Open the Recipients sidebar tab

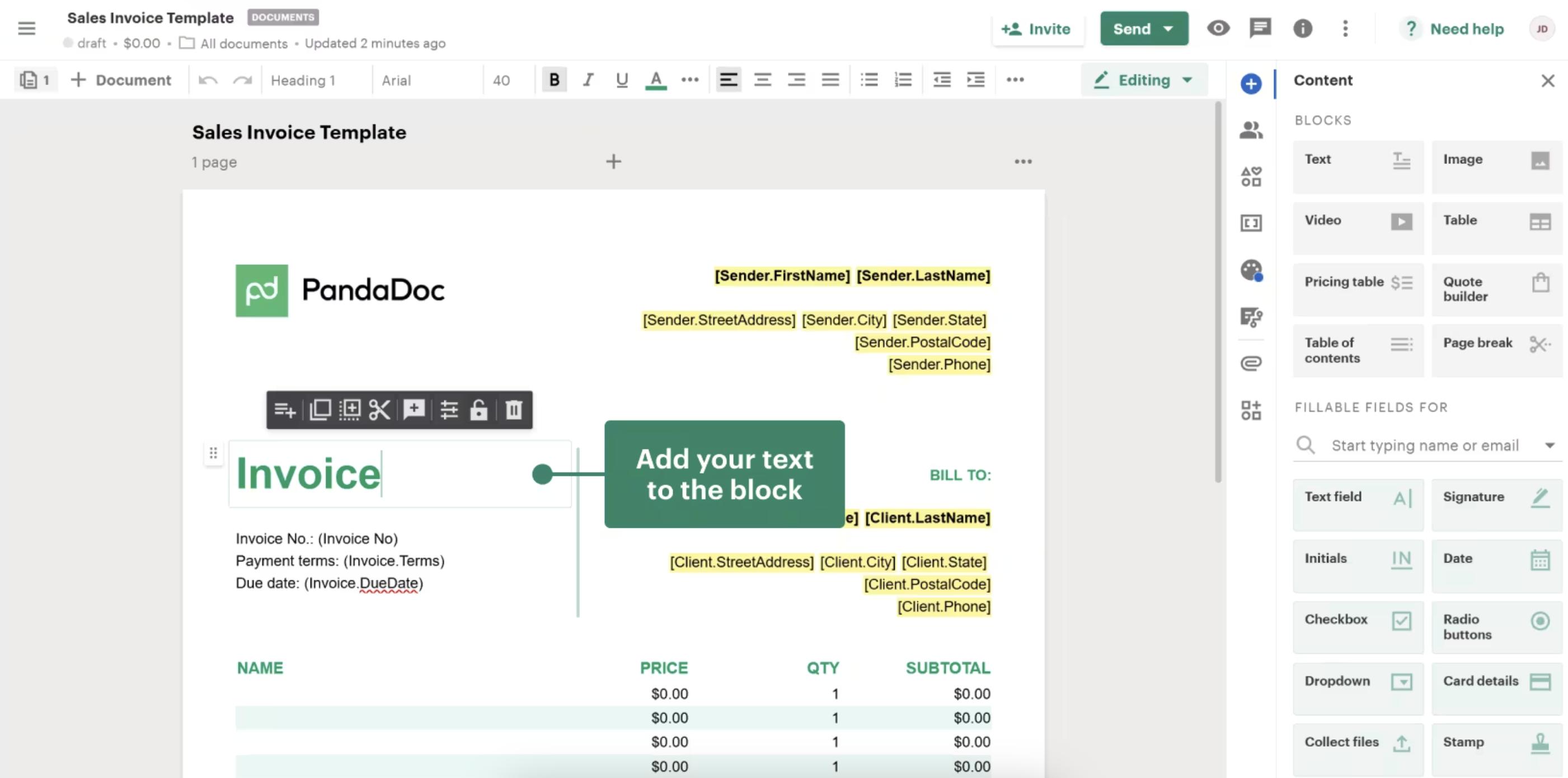(x=1250, y=130)
